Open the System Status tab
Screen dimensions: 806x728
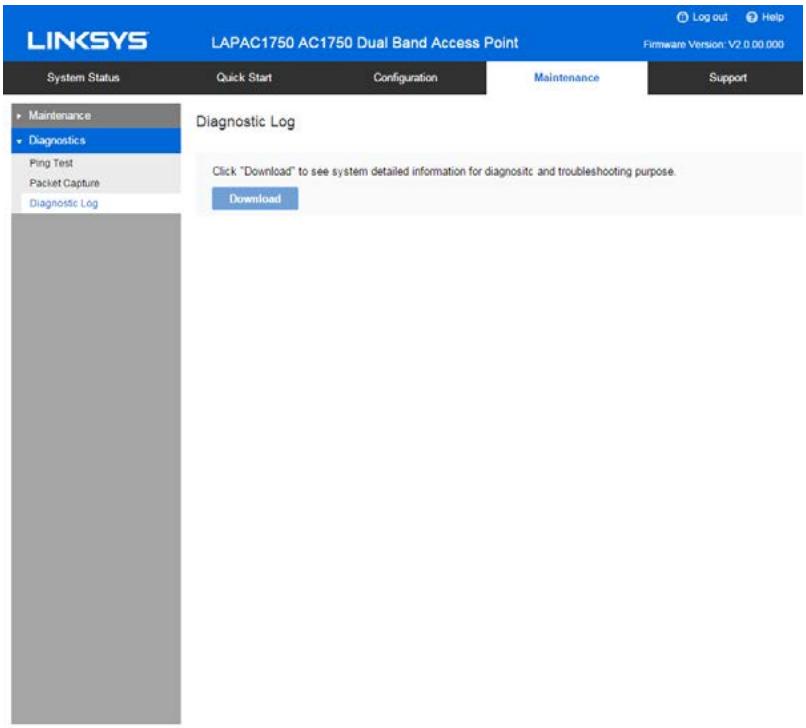(83, 78)
